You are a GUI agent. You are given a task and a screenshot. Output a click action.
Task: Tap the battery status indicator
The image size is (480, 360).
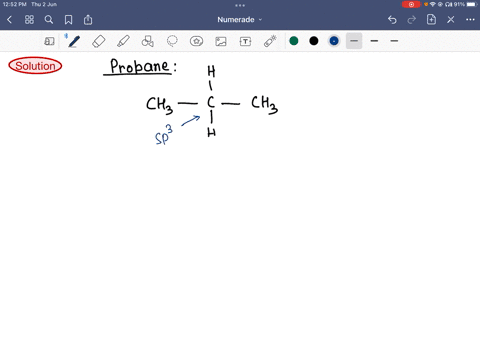coord(472,4)
